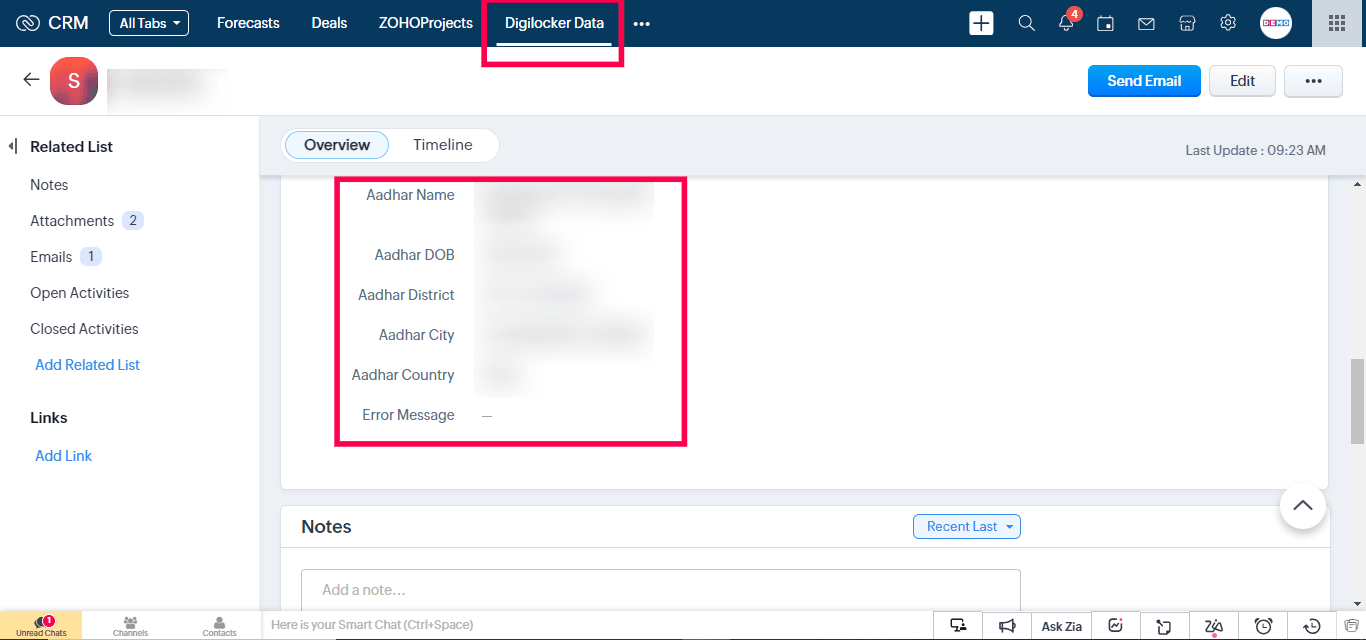Go to the Forecasts tab
Image resolution: width=1366 pixels, height=640 pixels.
[248, 23]
